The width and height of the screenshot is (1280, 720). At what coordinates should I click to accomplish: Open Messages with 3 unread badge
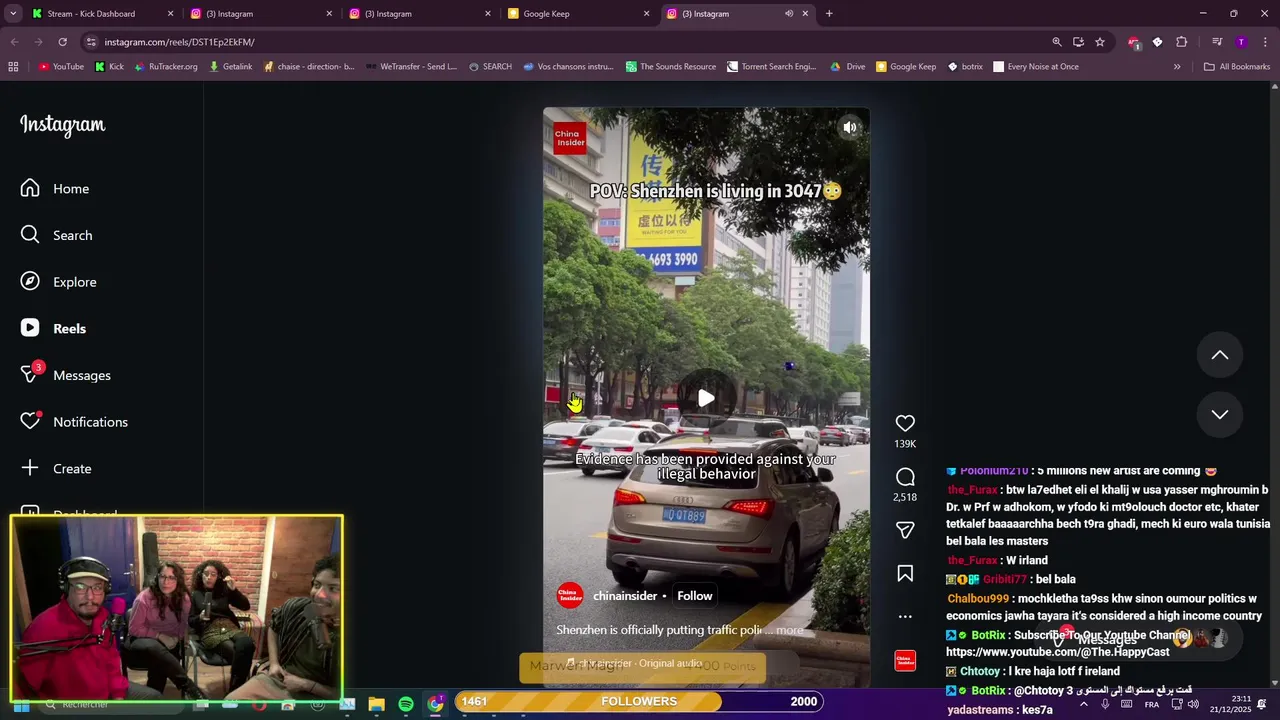click(66, 375)
